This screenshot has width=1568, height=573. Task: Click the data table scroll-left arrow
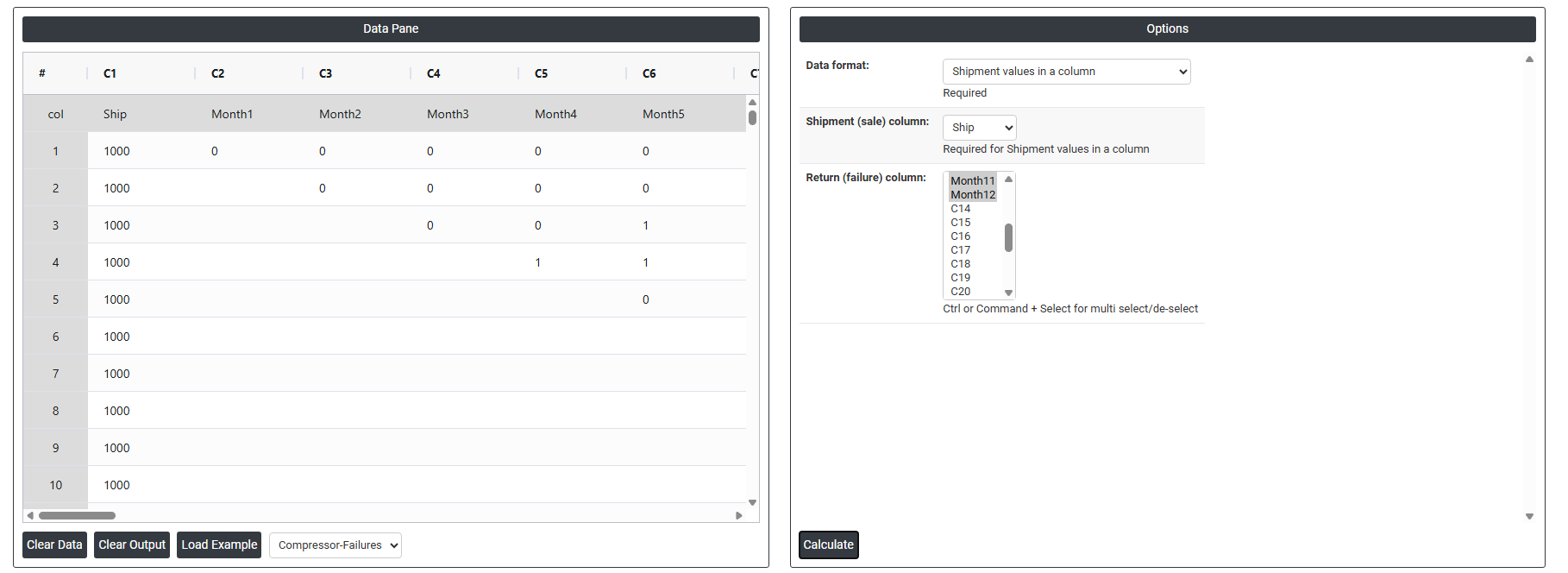pyautogui.click(x=30, y=515)
